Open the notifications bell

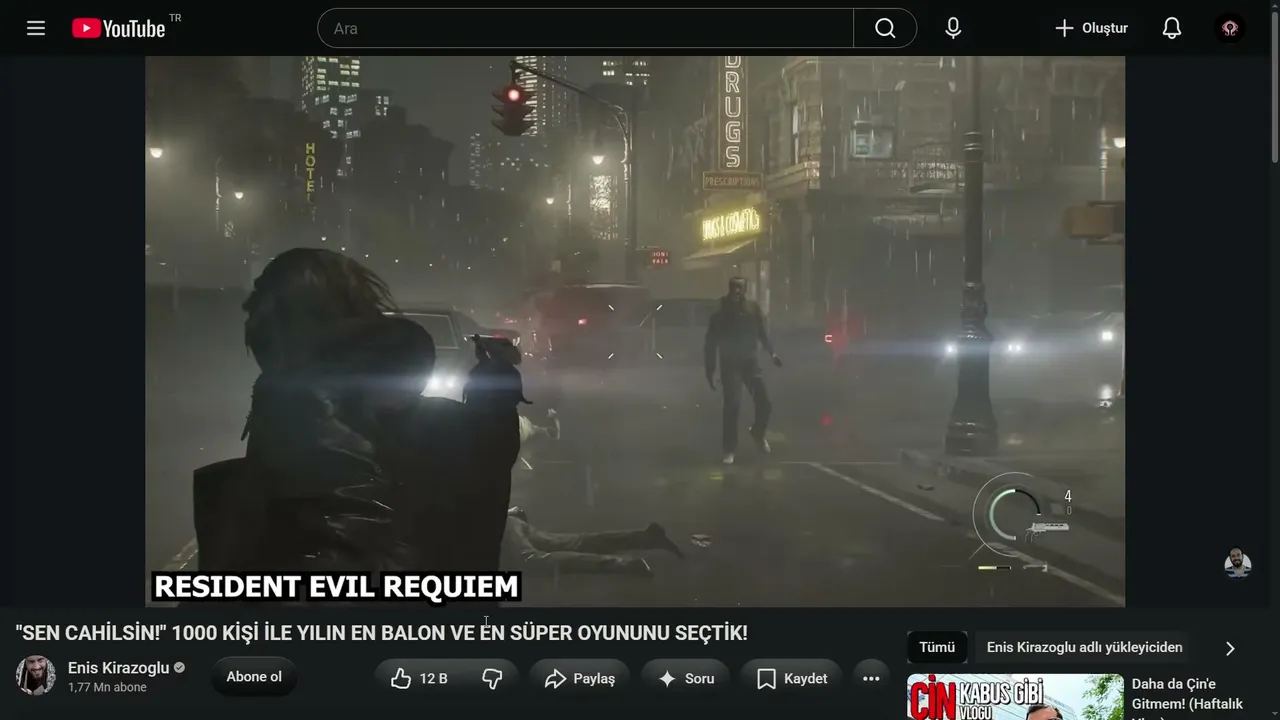coord(1172,28)
